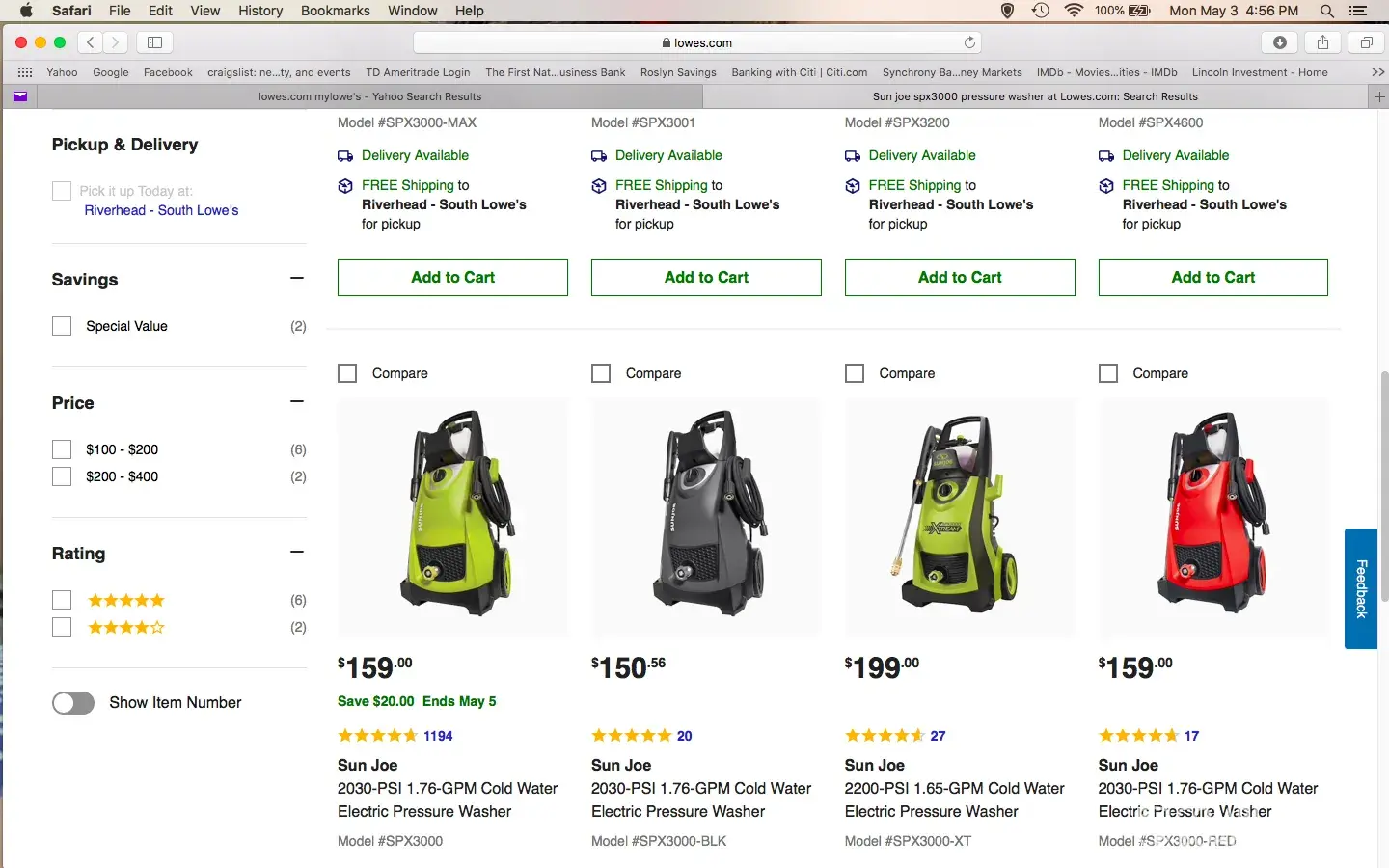
Task: Reload the page using the refresh icon
Action: coord(969,42)
